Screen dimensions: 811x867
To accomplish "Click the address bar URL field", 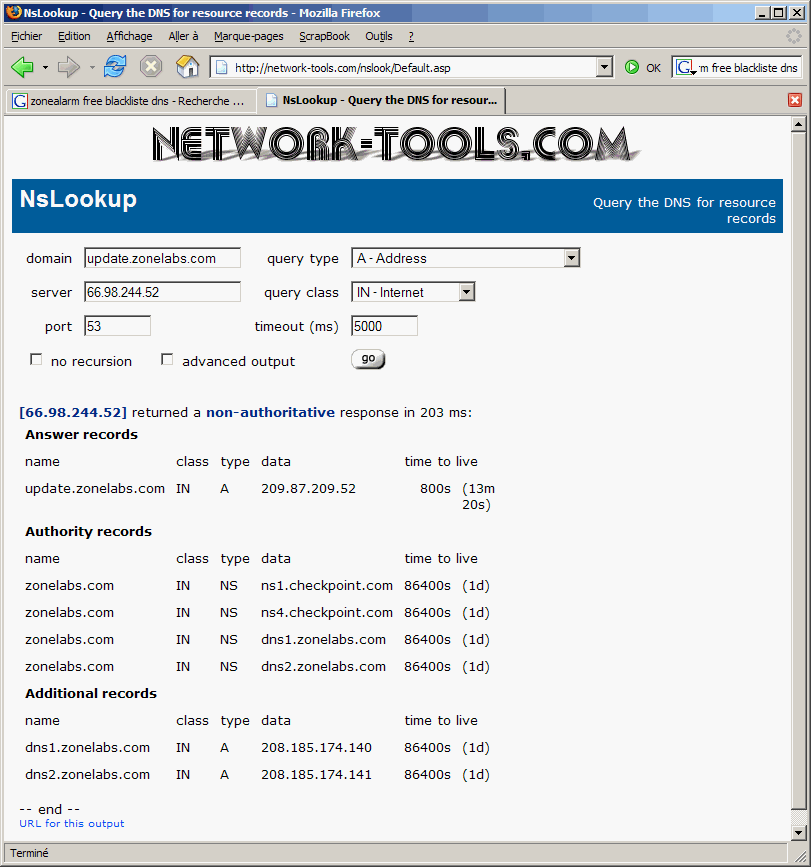I will coord(411,67).
